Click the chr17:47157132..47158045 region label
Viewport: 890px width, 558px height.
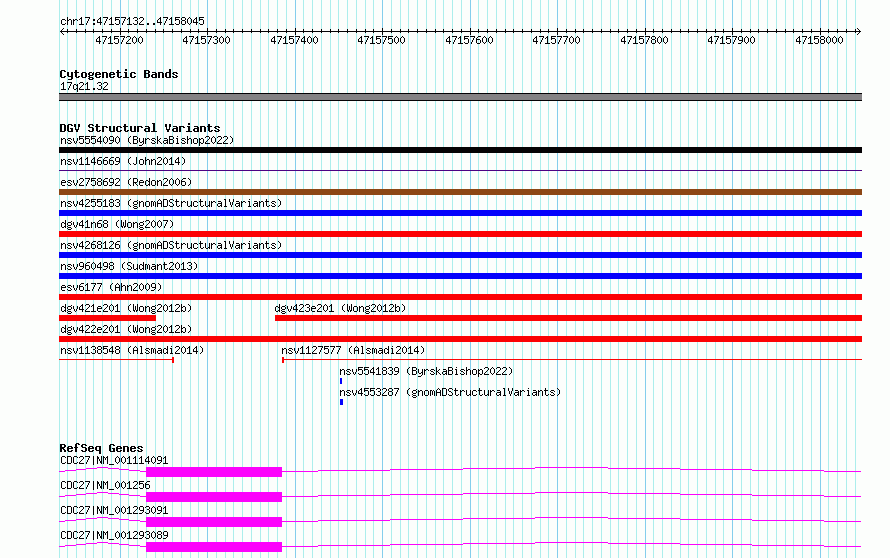click(132, 22)
